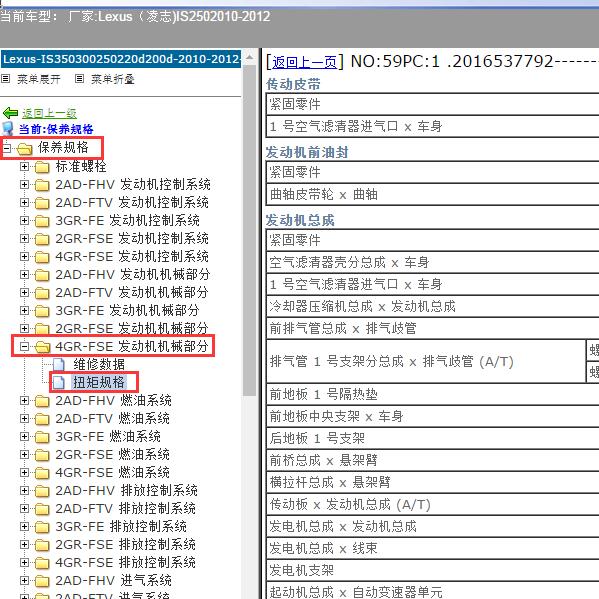The image size is (599, 599).
Task: Click the 菜单展开 expand-menu icon
Action: [5, 79]
